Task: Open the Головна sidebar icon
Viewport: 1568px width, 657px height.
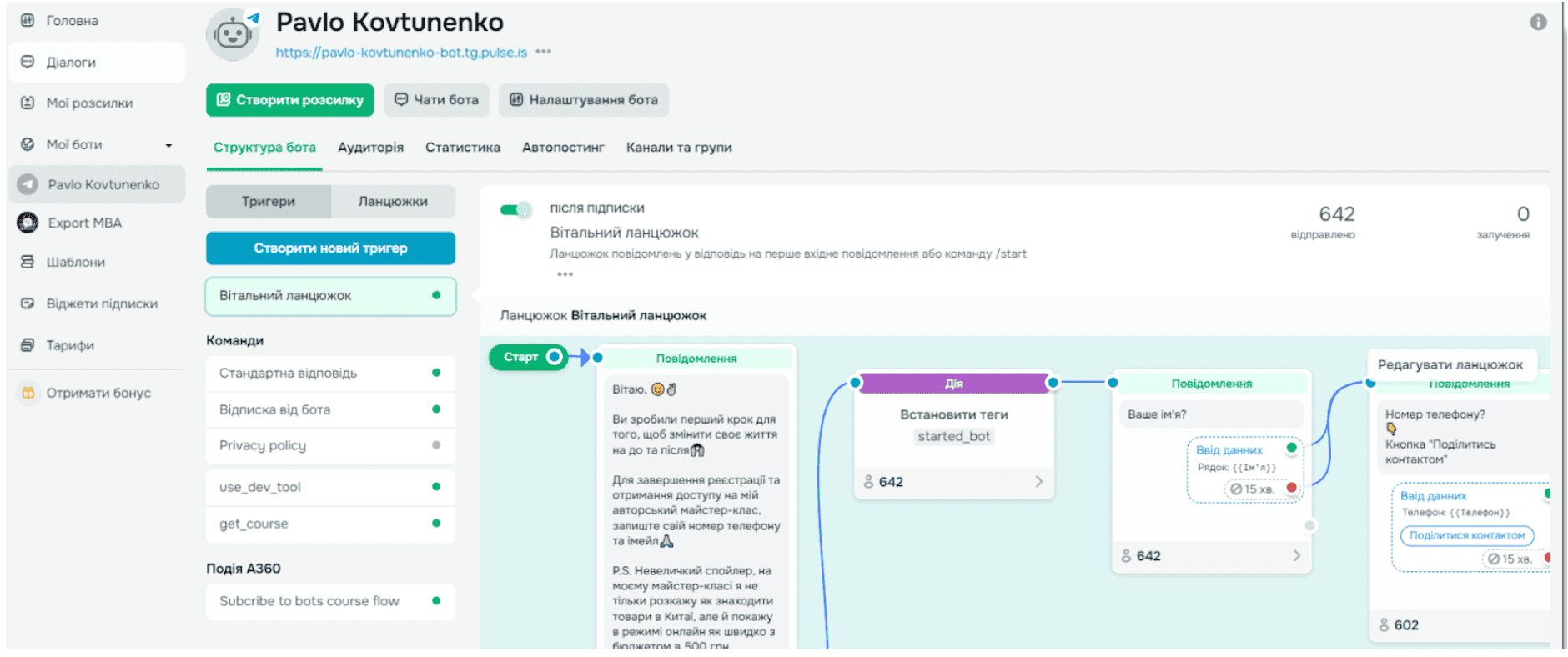Action: (28, 20)
